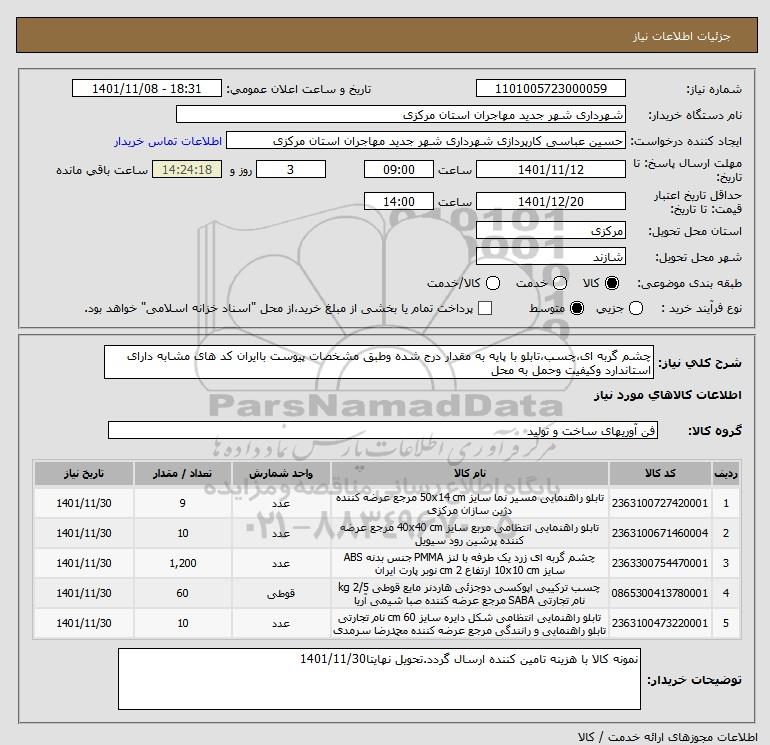The height and width of the screenshot is (745, 770).
Task: Click the yellow cat-eye PMMA item name
Action: (x=470, y=563)
